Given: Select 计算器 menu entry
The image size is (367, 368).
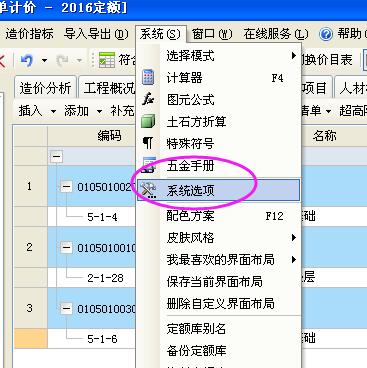Looking at the screenshot, I should coord(219,78).
